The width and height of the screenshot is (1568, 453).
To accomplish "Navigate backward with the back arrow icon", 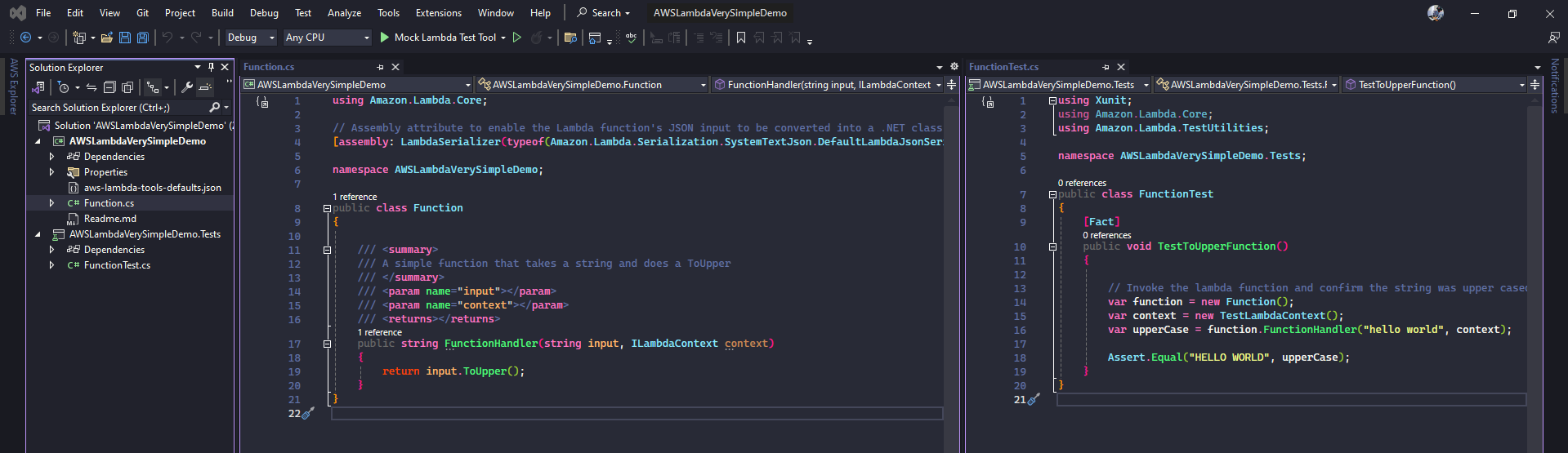I will click(26, 38).
